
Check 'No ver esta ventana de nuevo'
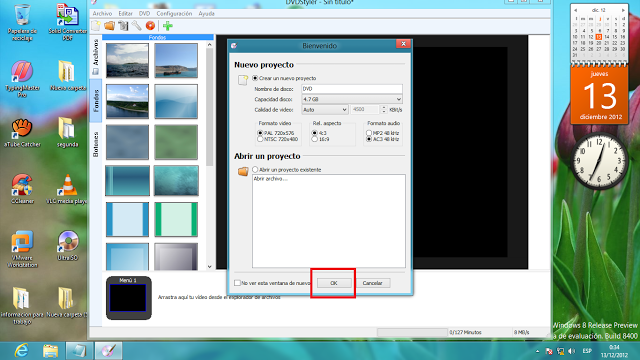(237, 283)
